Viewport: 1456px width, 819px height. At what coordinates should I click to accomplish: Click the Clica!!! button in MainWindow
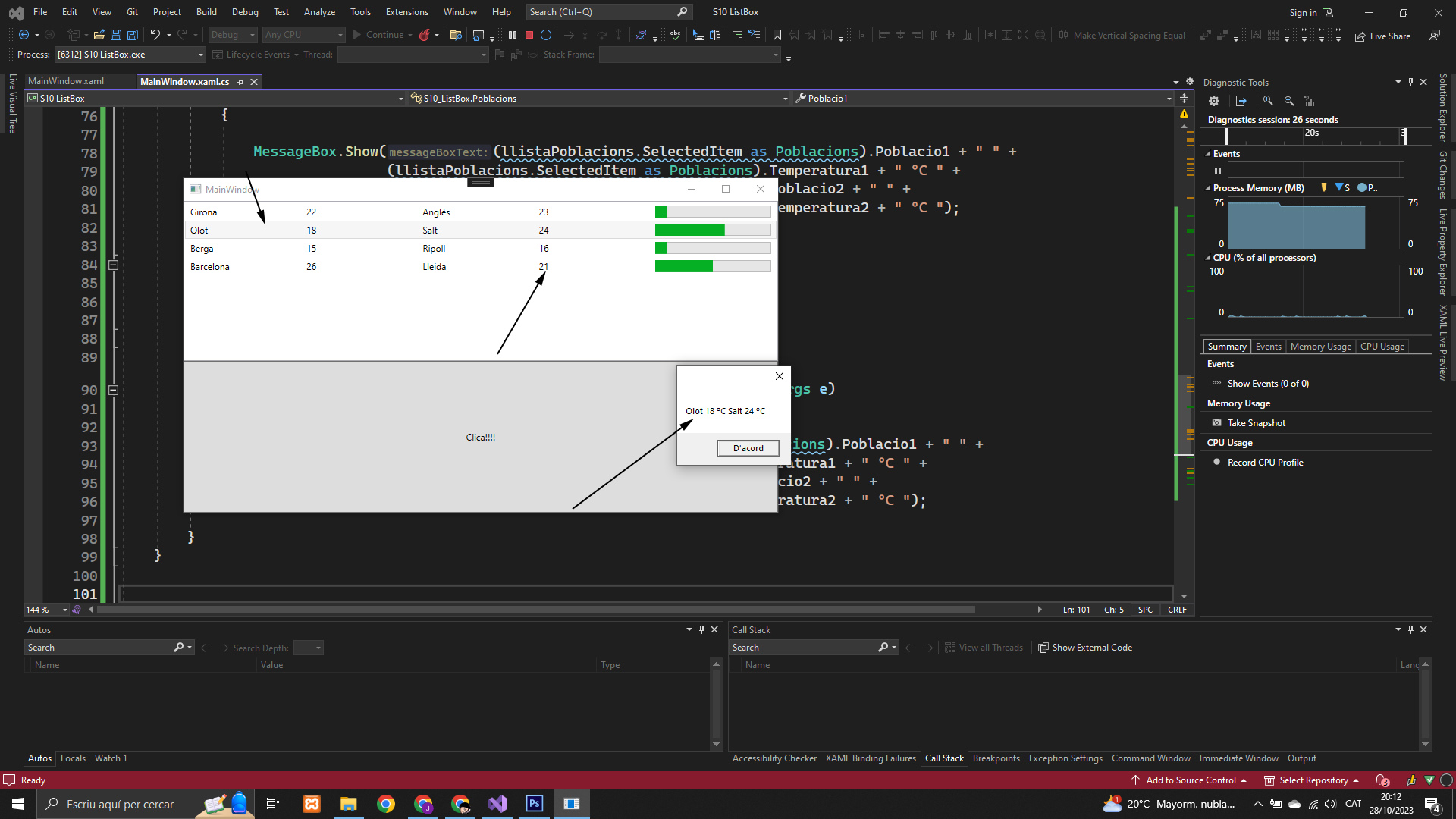[x=480, y=438]
